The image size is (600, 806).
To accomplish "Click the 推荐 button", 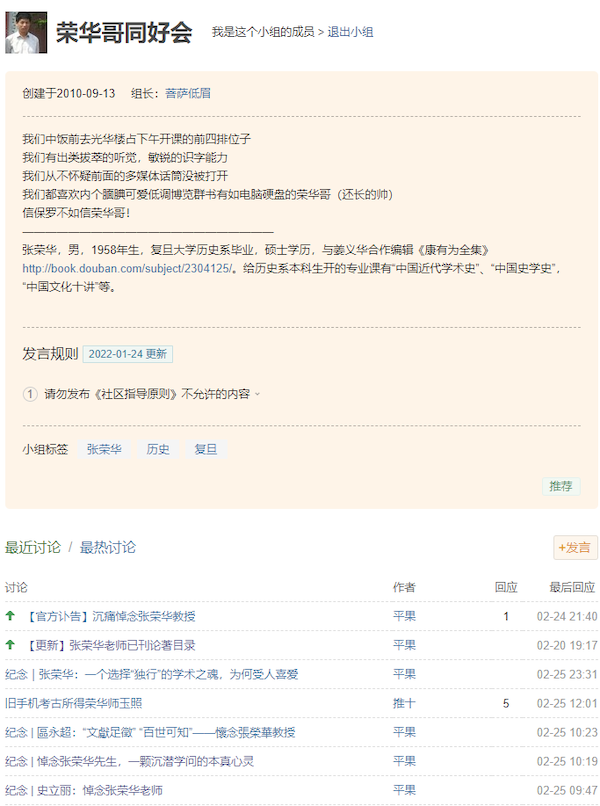I will pos(560,486).
